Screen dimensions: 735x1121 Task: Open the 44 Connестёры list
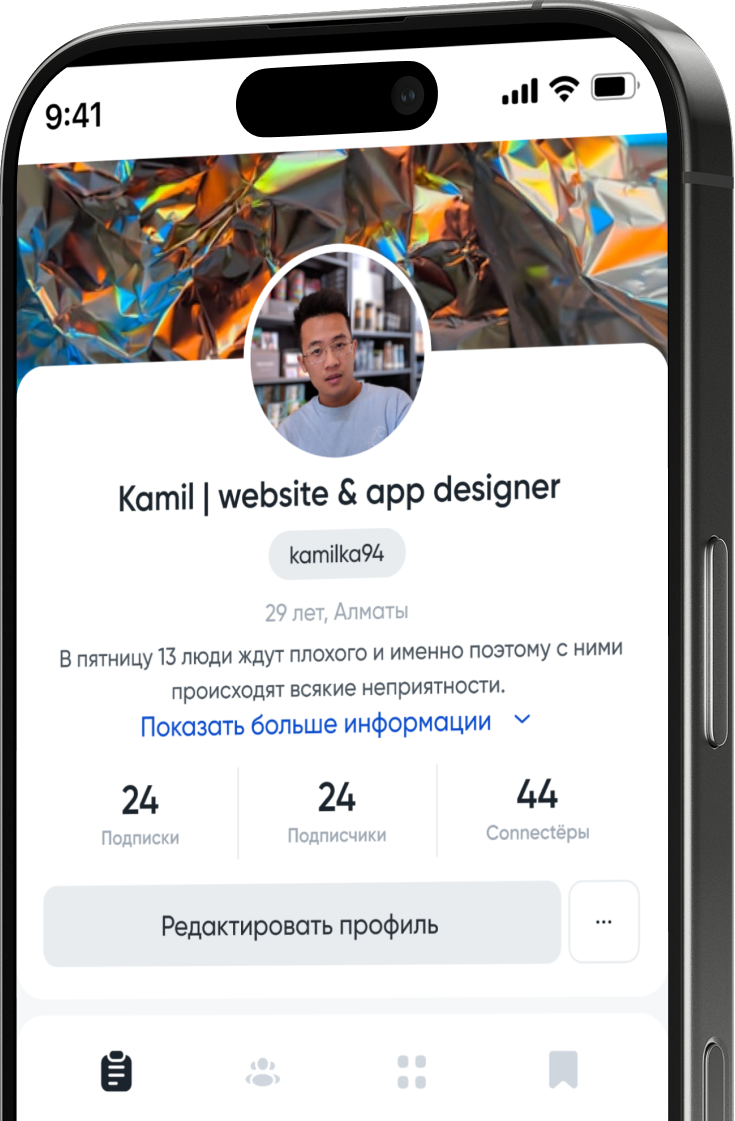coord(538,810)
